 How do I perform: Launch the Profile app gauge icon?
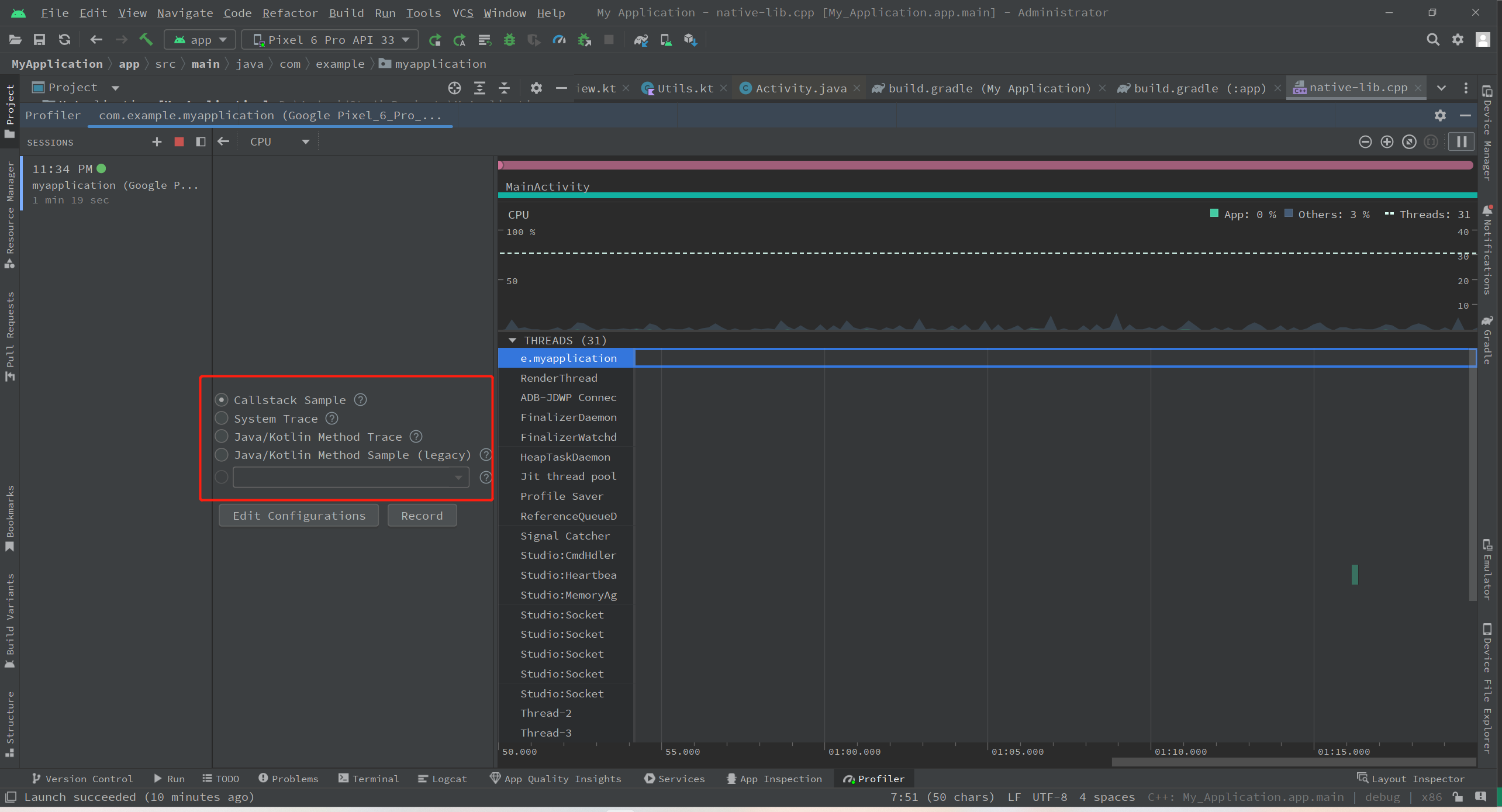point(559,40)
